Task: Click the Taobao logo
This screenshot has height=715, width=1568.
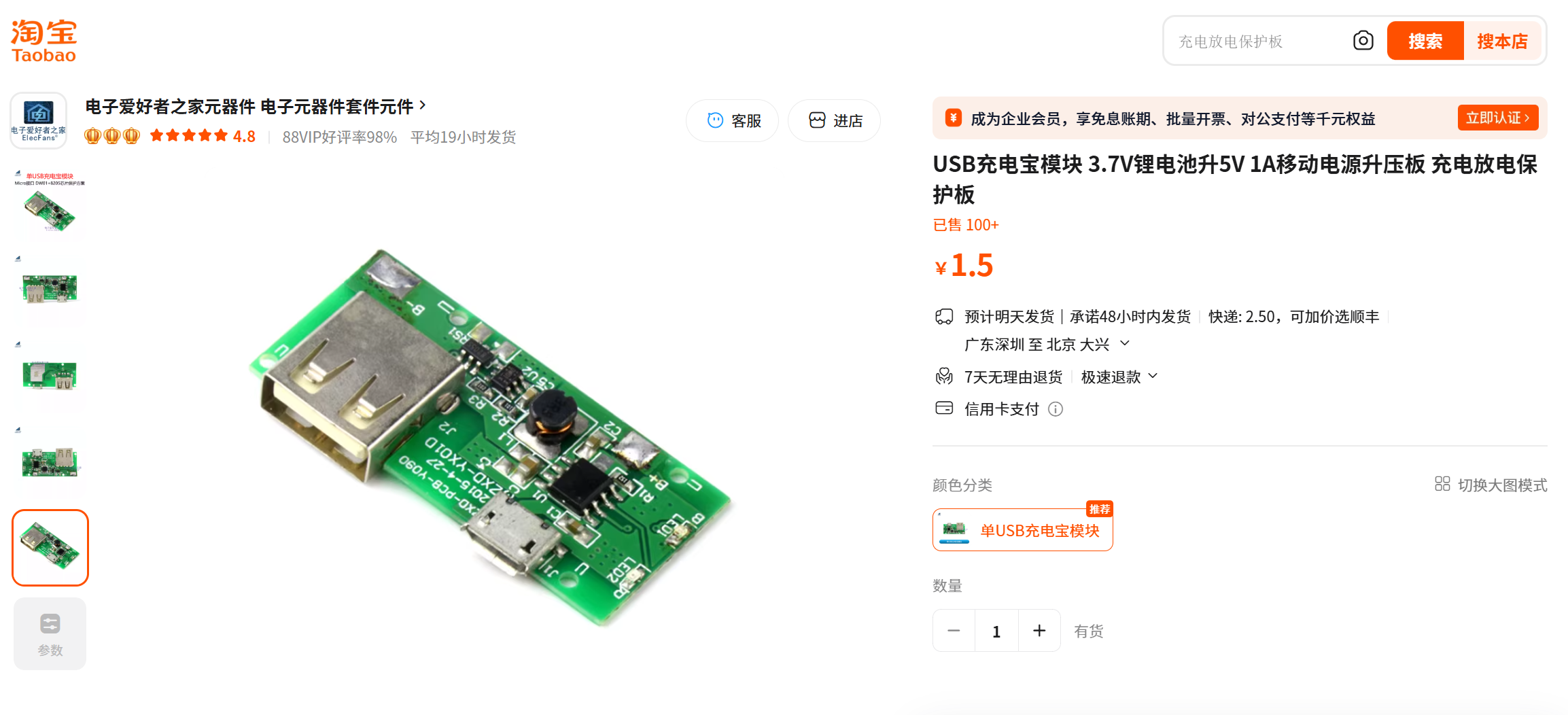Action: click(43, 41)
